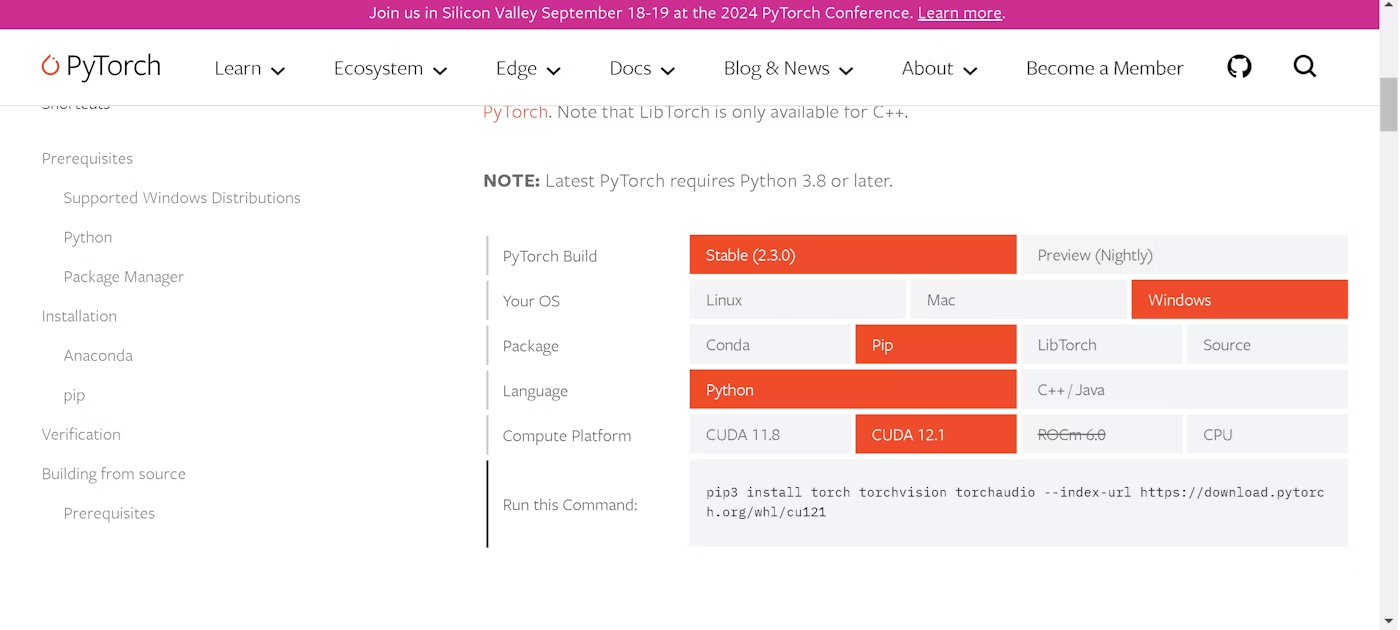The height and width of the screenshot is (630, 1400).
Task: Select Stable (2.3.0) build
Action: pyautogui.click(x=853, y=255)
